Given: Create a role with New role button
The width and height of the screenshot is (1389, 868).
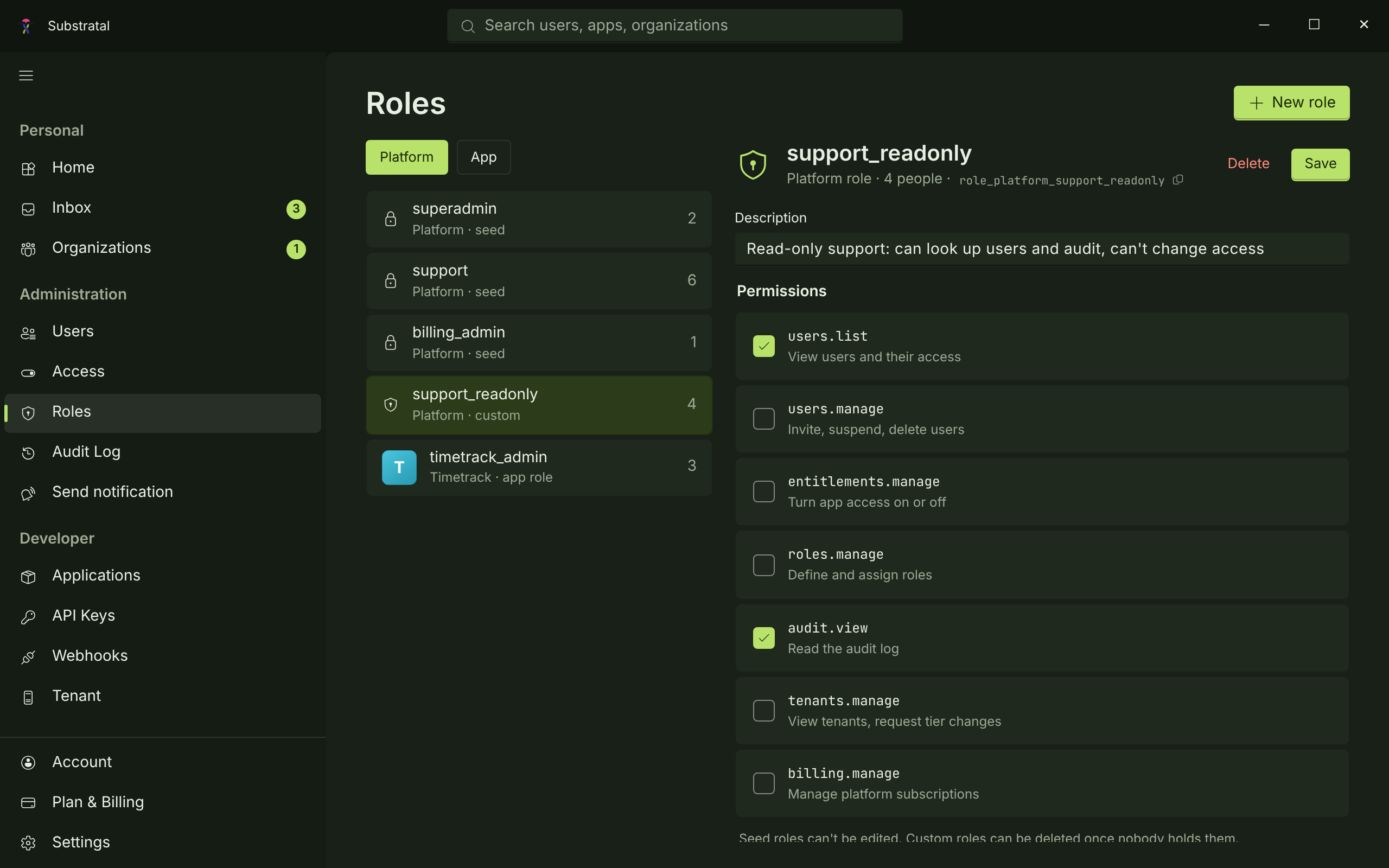Looking at the screenshot, I should click(x=1291, y=103).
